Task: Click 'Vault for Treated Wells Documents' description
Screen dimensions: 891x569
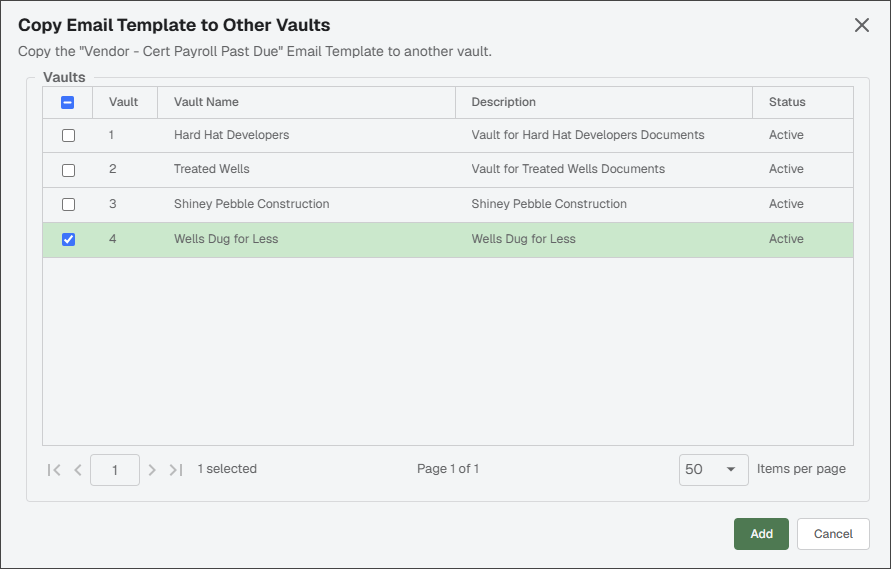Action: coord(568,169)
